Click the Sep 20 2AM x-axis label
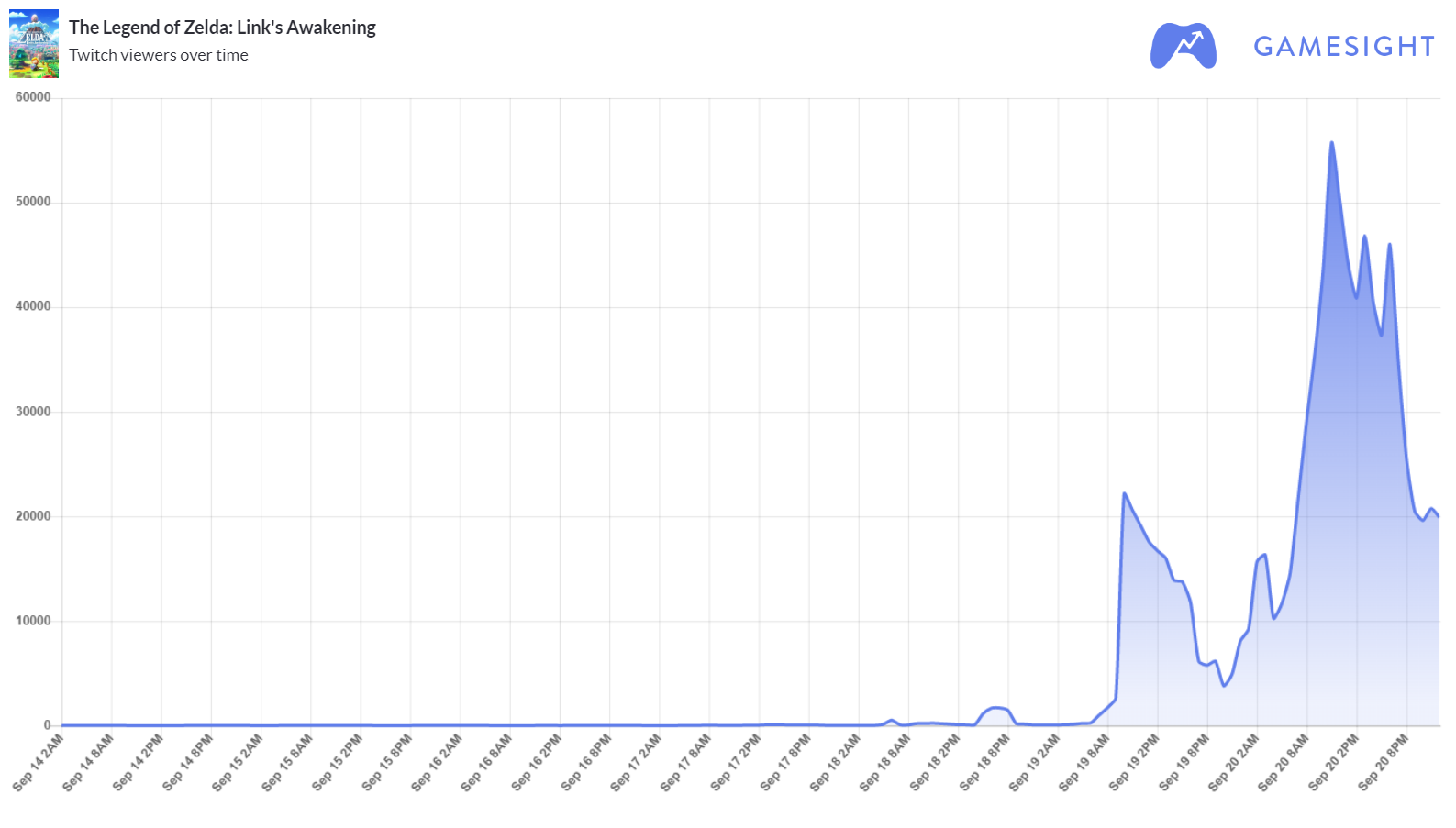The width and height of the screenshot is (1456, 828). coord(1234,762)
